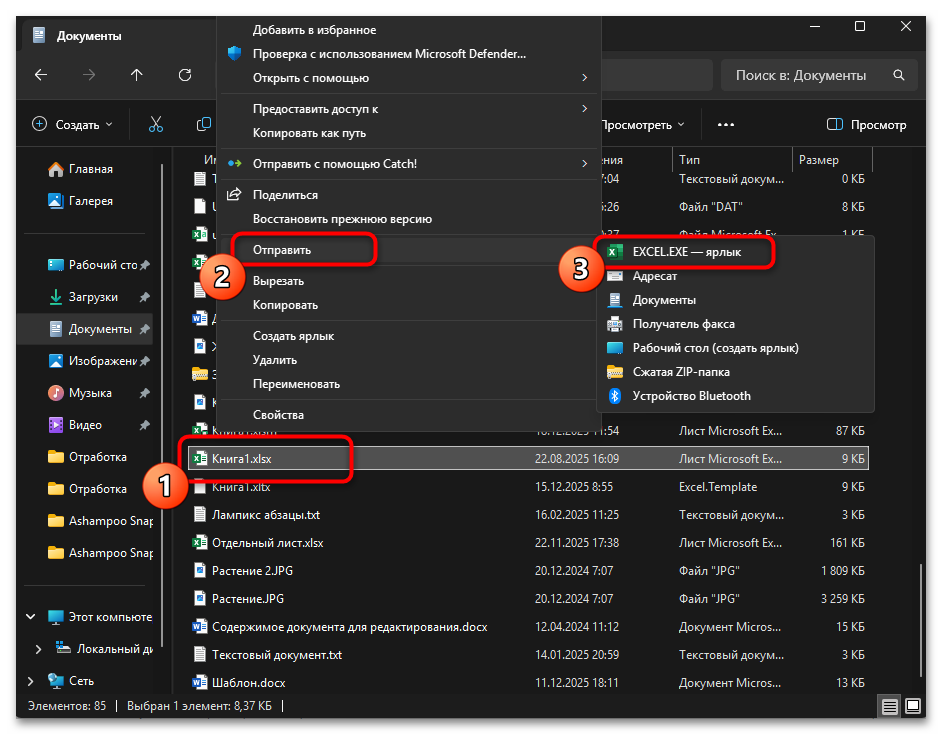Switch to details view layout icon
This screenshot has height=735, width=942.
coord(890,706)
